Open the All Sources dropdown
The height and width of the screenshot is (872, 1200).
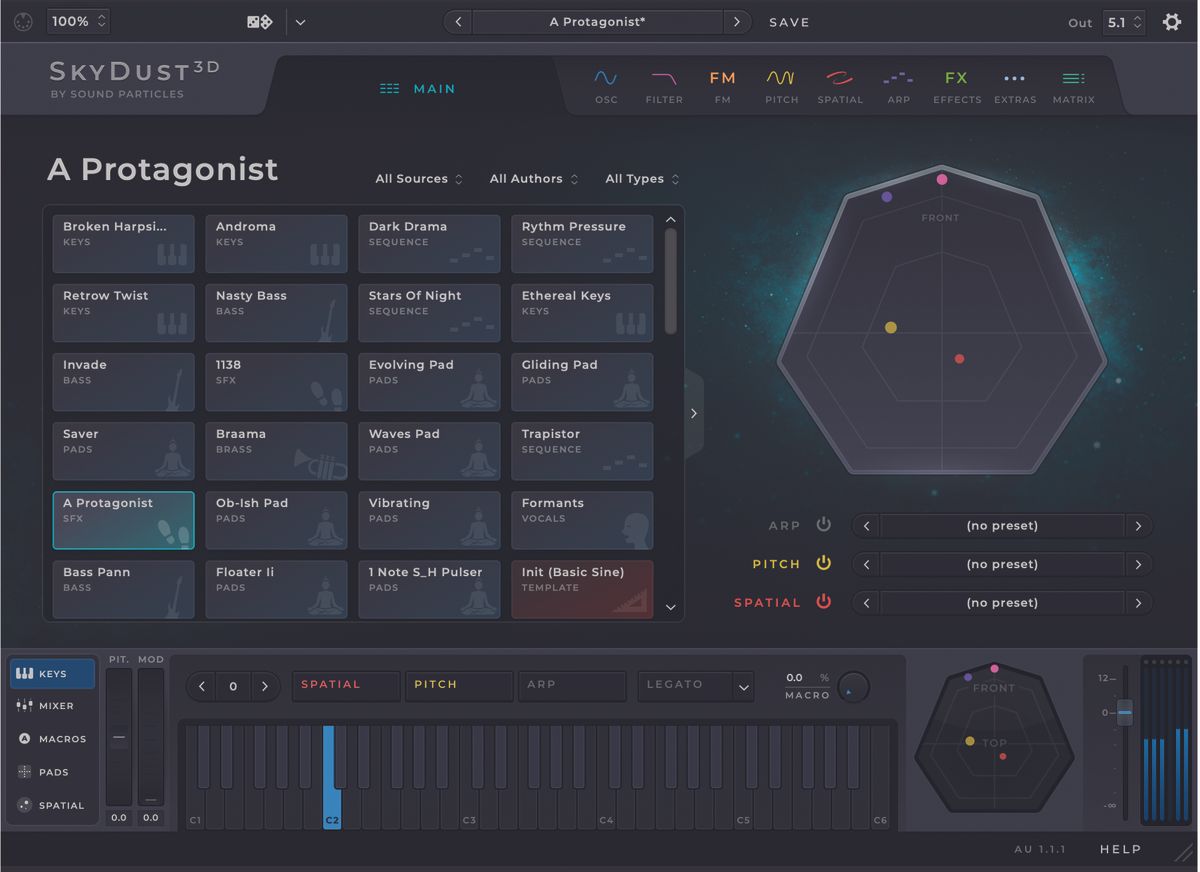tap(418, 178)
